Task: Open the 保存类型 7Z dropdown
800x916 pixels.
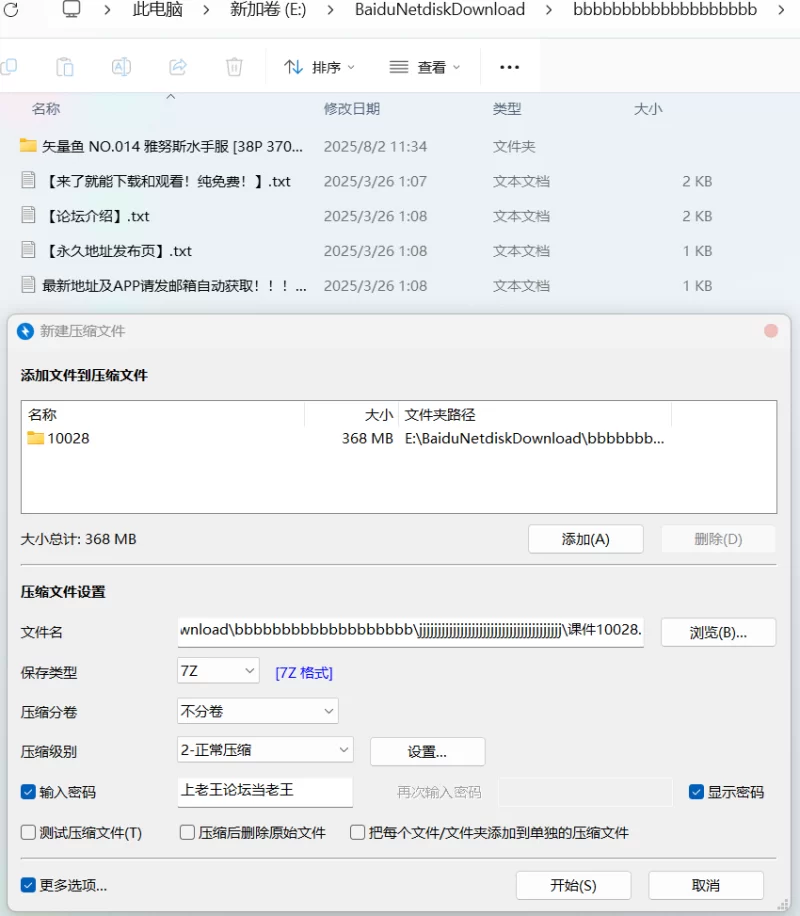Action: pyautogui.click(x=218, y=671)
